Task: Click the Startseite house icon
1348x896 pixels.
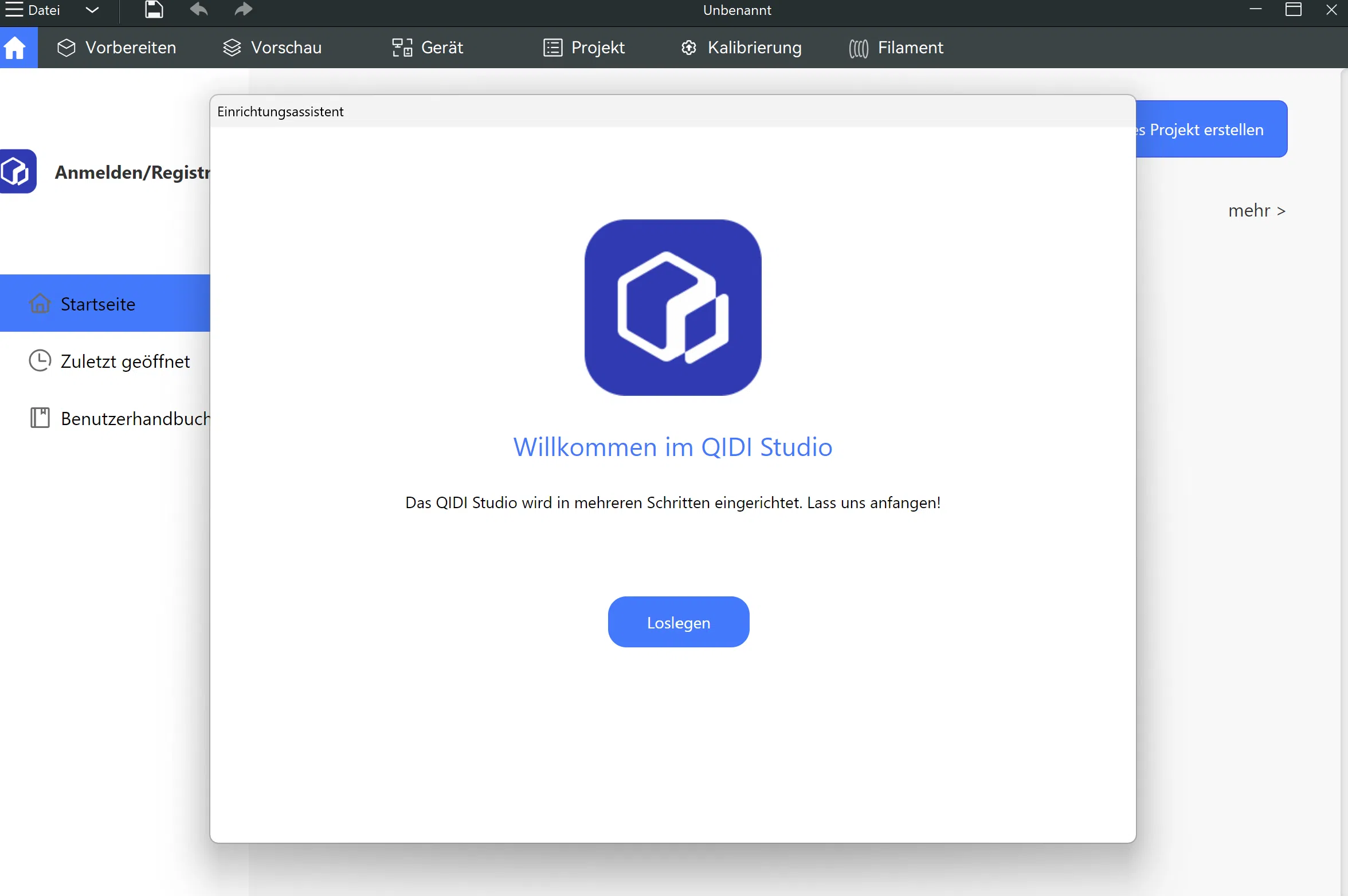Action: [40, 303]
